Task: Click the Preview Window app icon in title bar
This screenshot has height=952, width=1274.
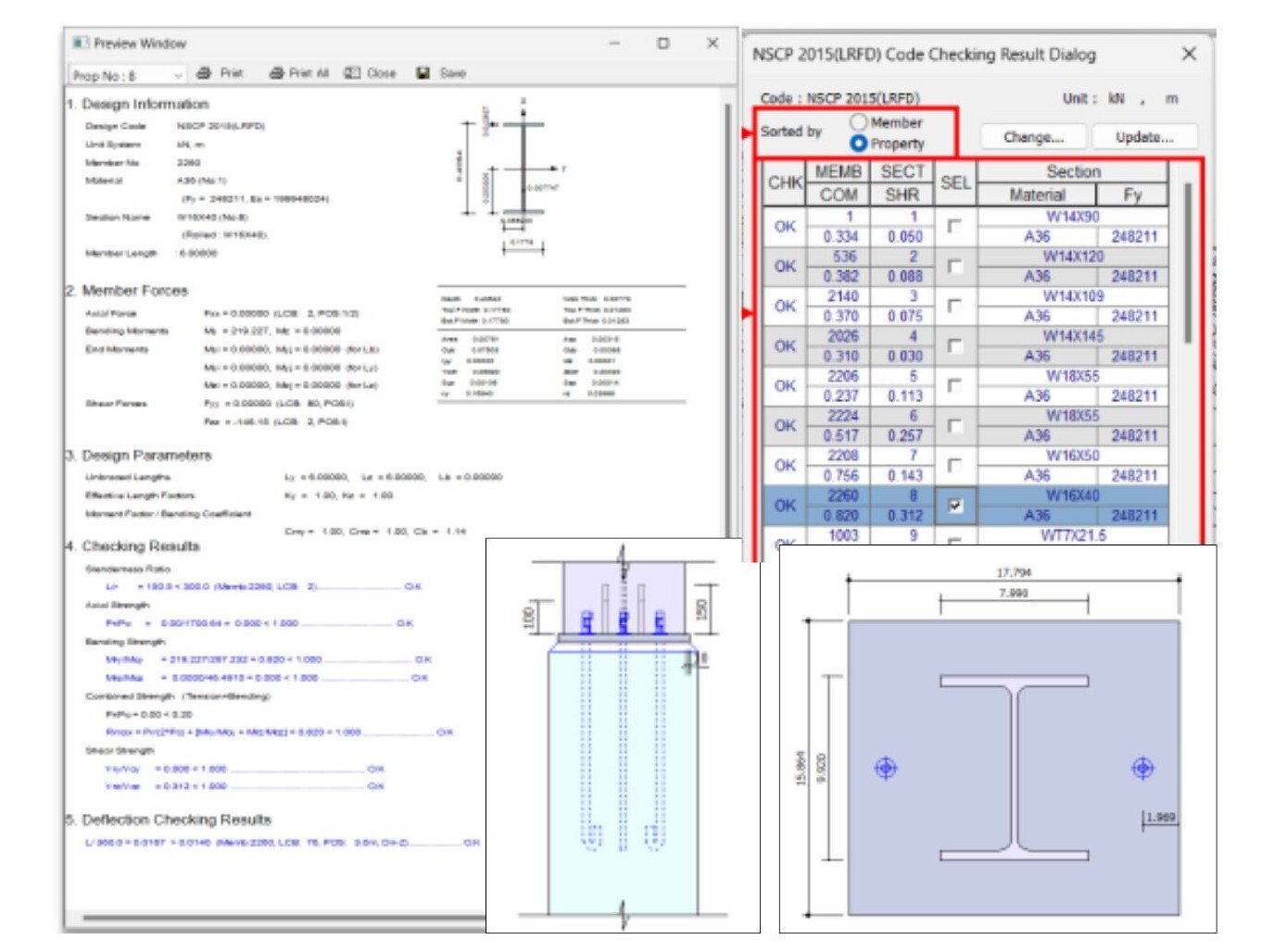Action: point(81,43)
